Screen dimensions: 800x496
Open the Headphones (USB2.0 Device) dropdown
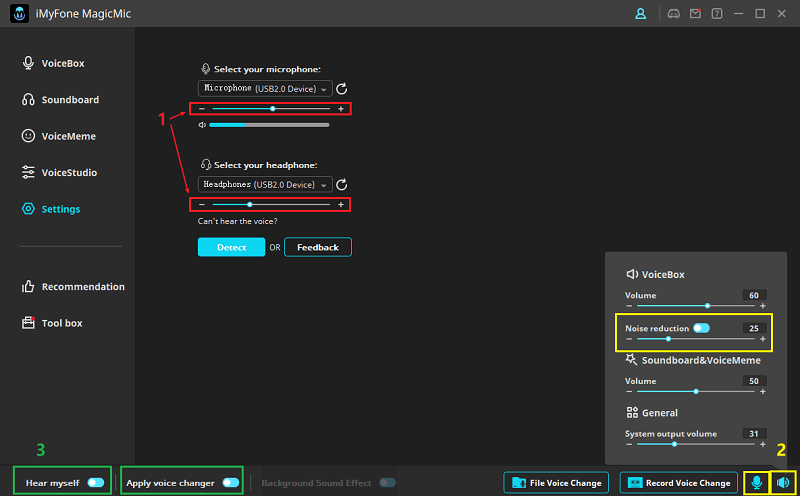tap(265, 184)
